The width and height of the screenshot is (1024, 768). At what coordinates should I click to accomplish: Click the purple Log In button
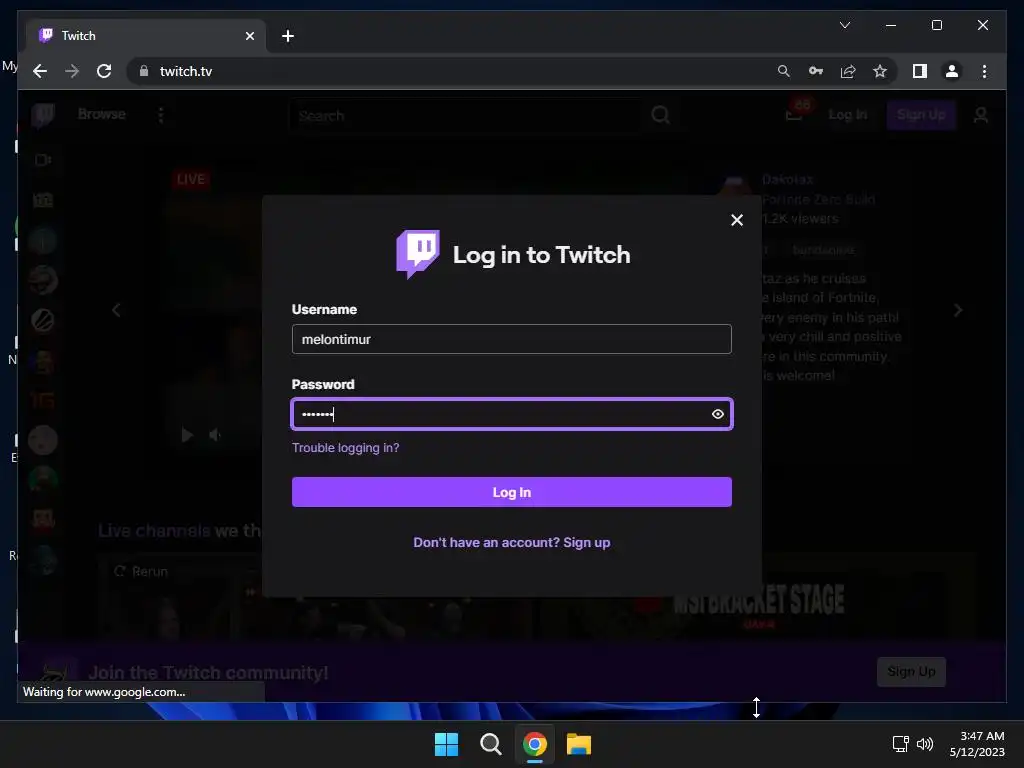[x=511, y=492]
